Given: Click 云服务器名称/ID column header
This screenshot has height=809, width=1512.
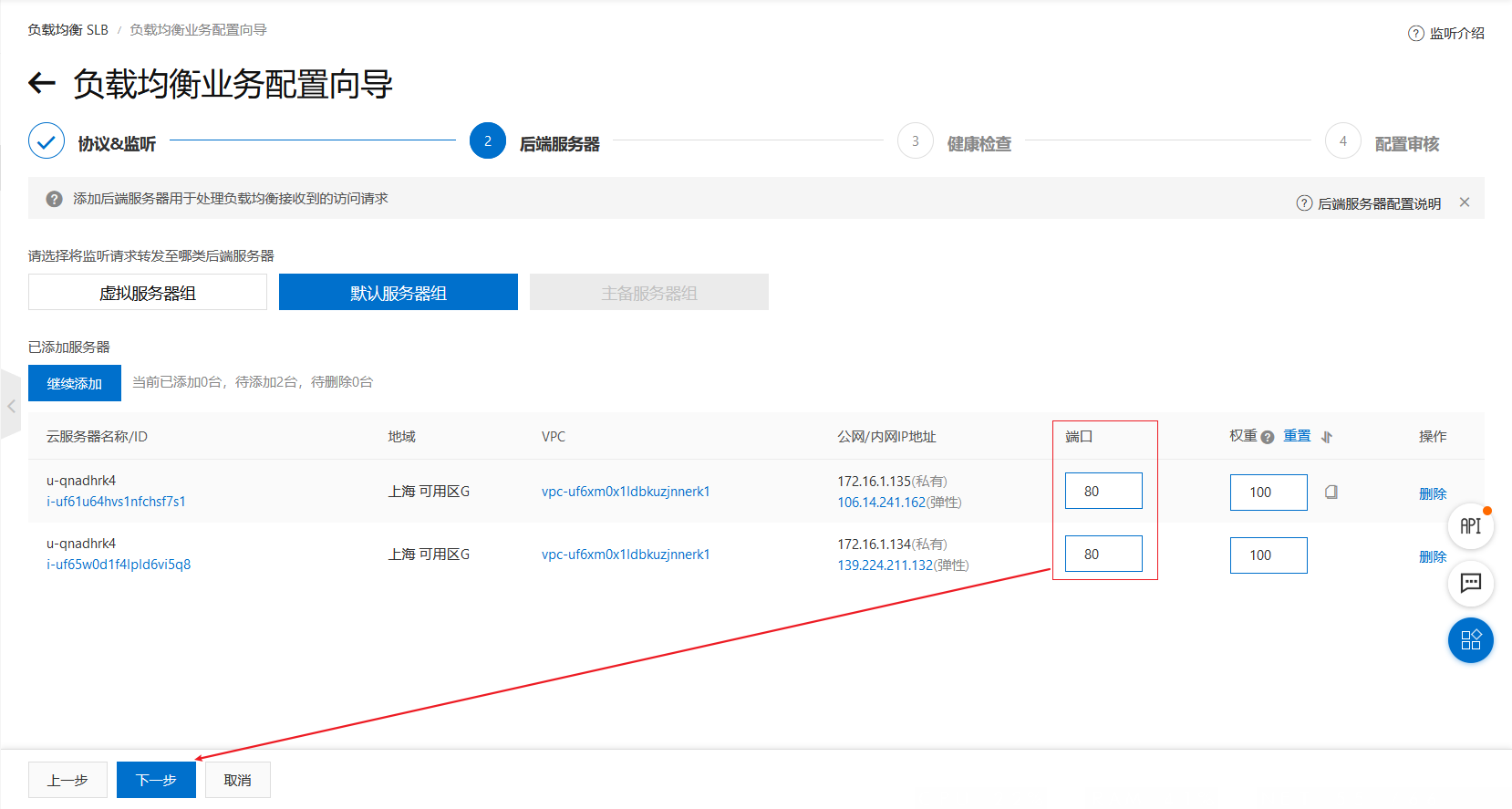Looking at the screenshot, I should pos(97,437).
